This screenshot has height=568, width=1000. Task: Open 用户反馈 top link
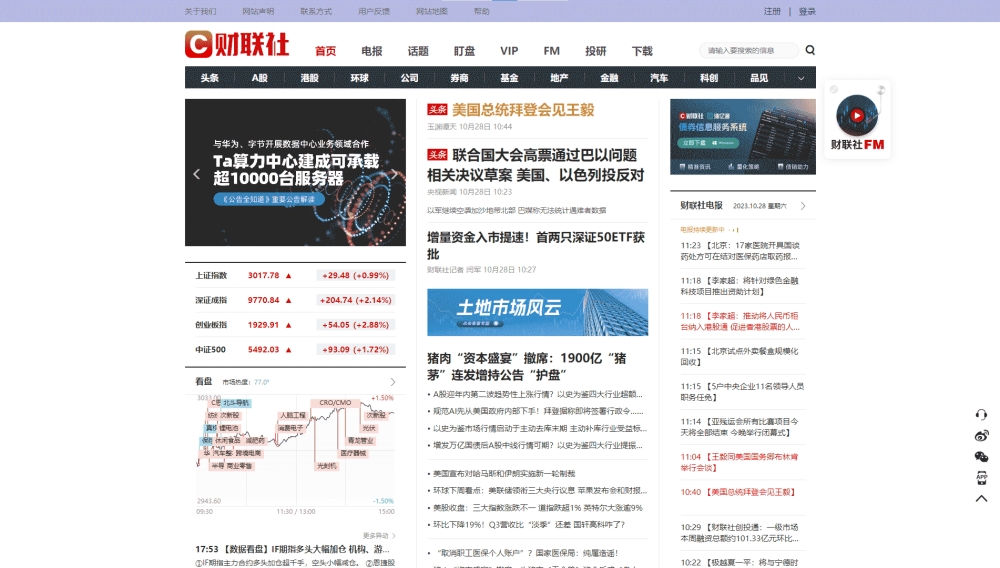[x=374, y=11]
